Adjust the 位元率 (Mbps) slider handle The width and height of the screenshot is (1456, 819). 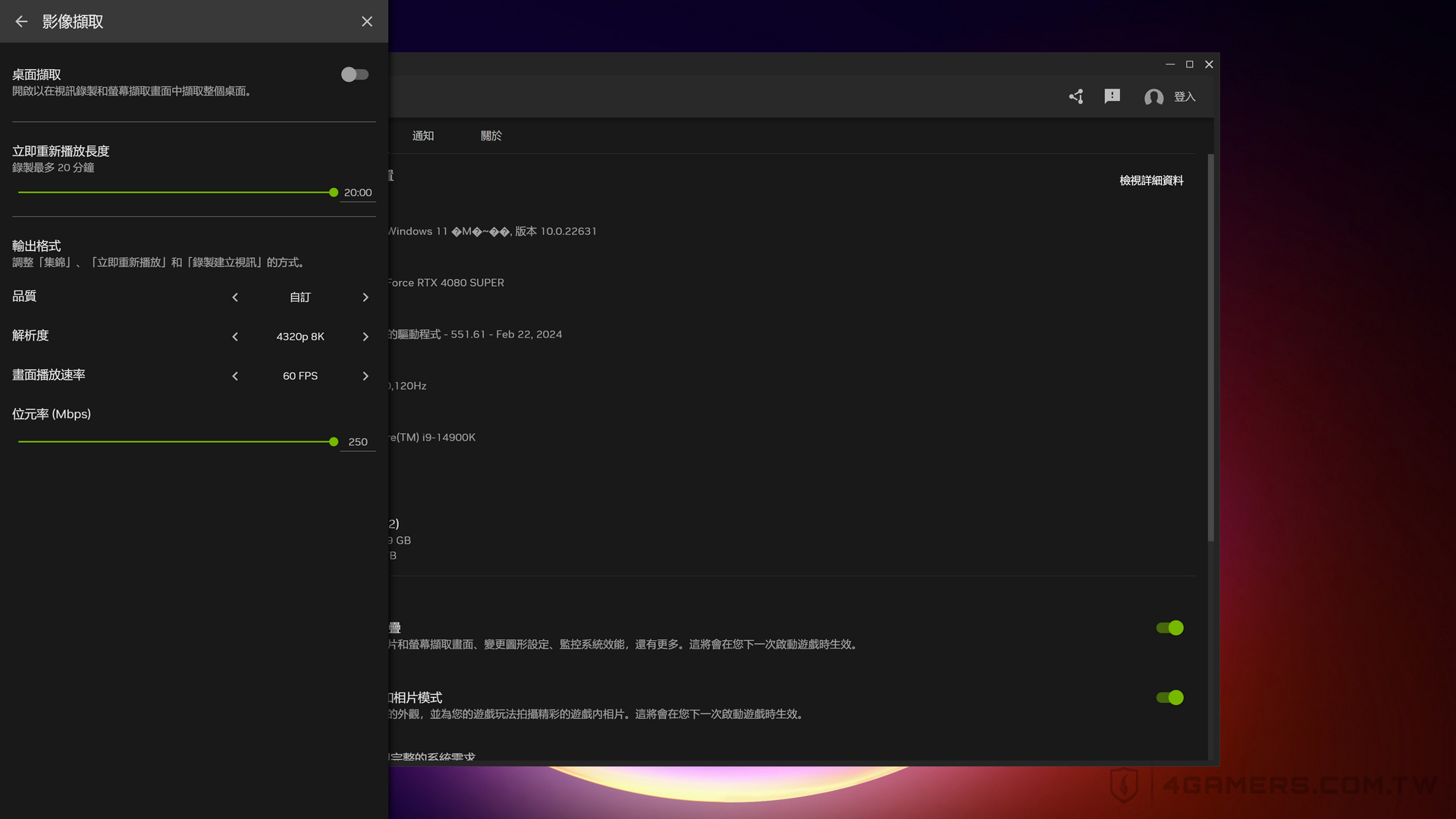point(334,442)
